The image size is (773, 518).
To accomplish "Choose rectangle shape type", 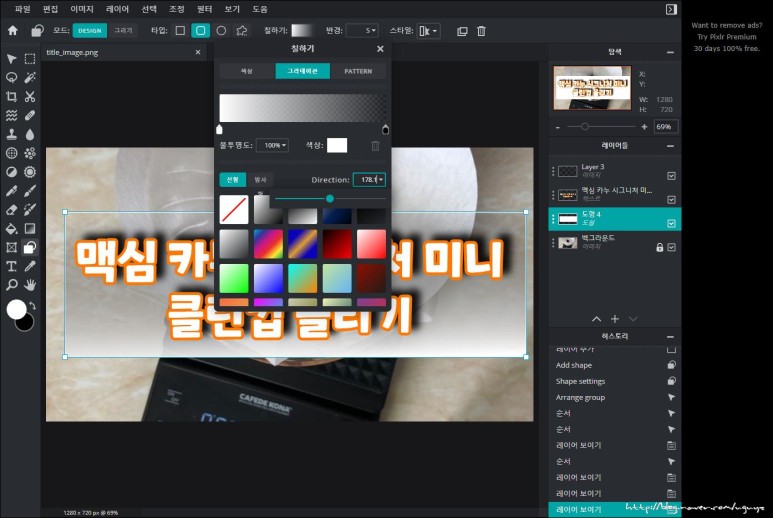I will 180,31.
